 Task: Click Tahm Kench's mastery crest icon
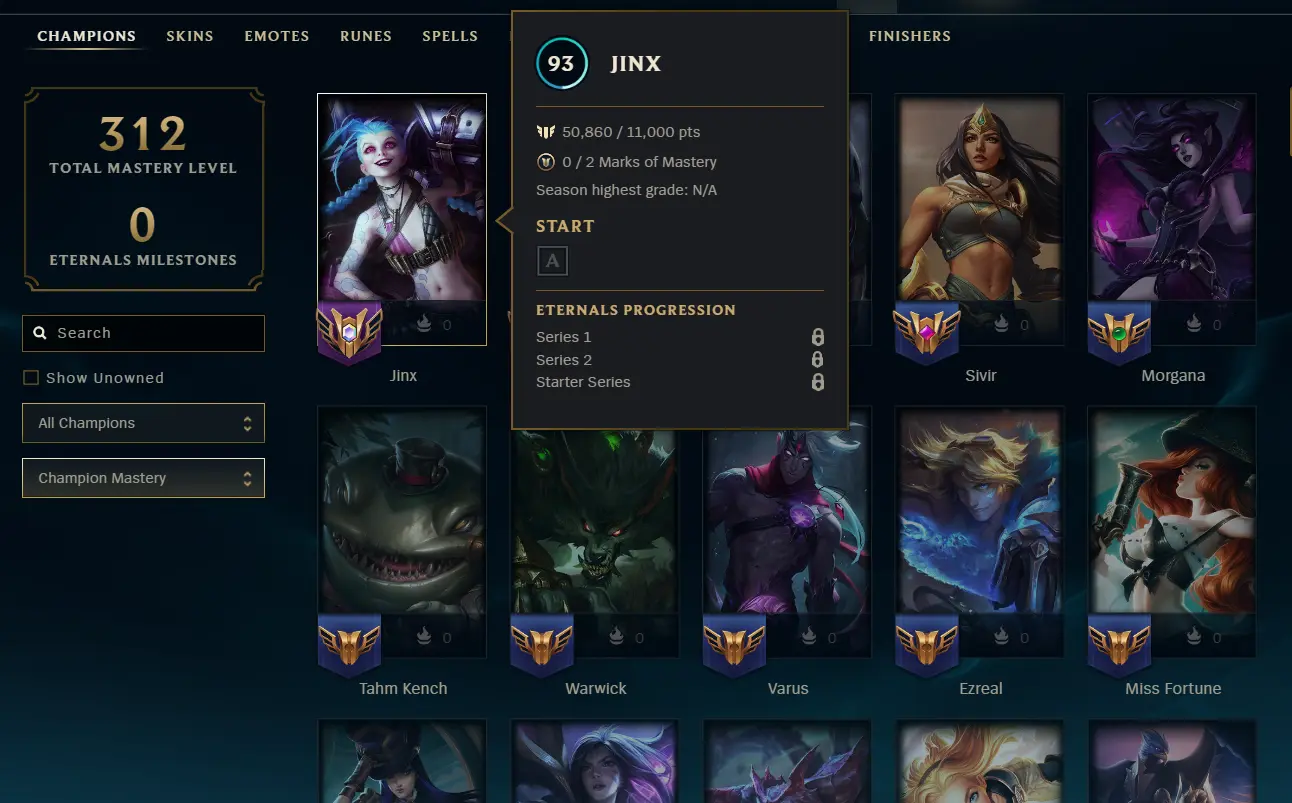pyautogui.click(x=349, y=645)
